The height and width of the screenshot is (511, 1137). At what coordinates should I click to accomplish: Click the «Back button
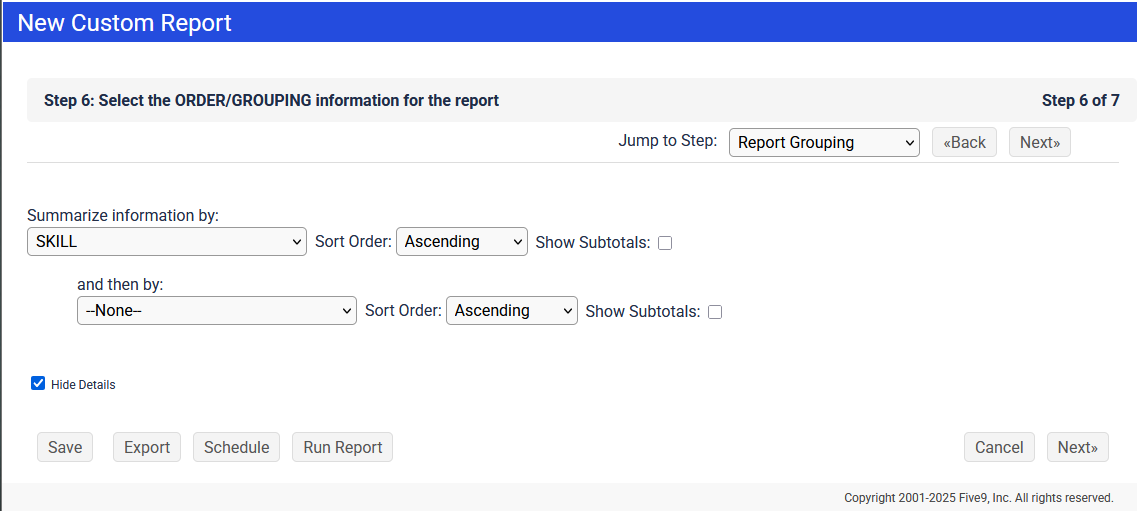964,142
